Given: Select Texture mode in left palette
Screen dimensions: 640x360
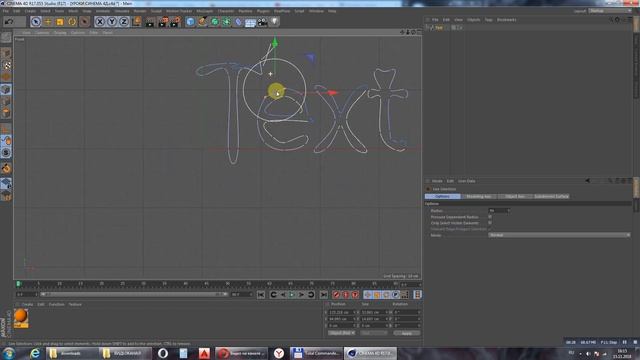Looking at the screenshot, I should [x=6, y=65].
